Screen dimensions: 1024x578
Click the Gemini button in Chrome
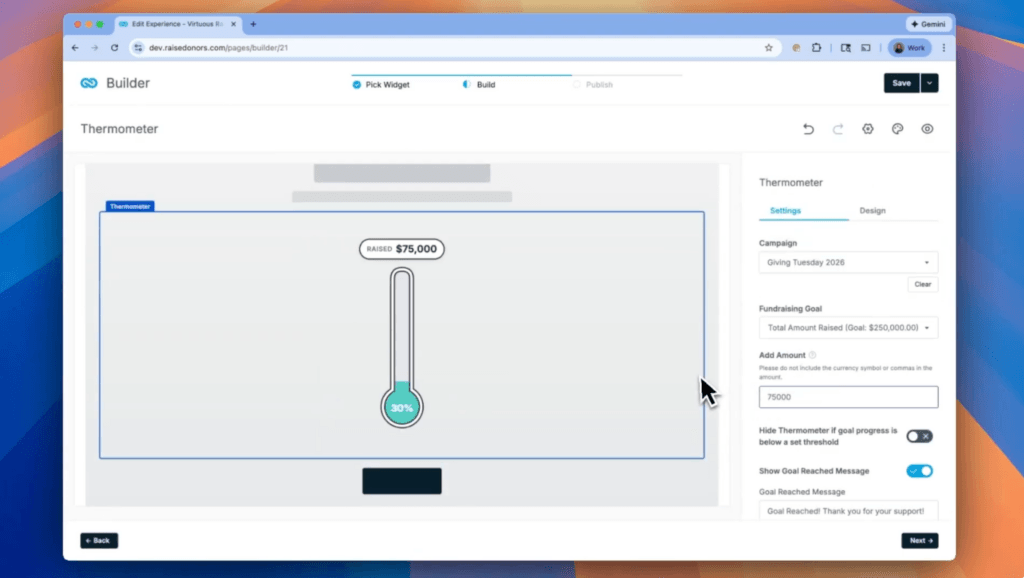tap(928, 24)
